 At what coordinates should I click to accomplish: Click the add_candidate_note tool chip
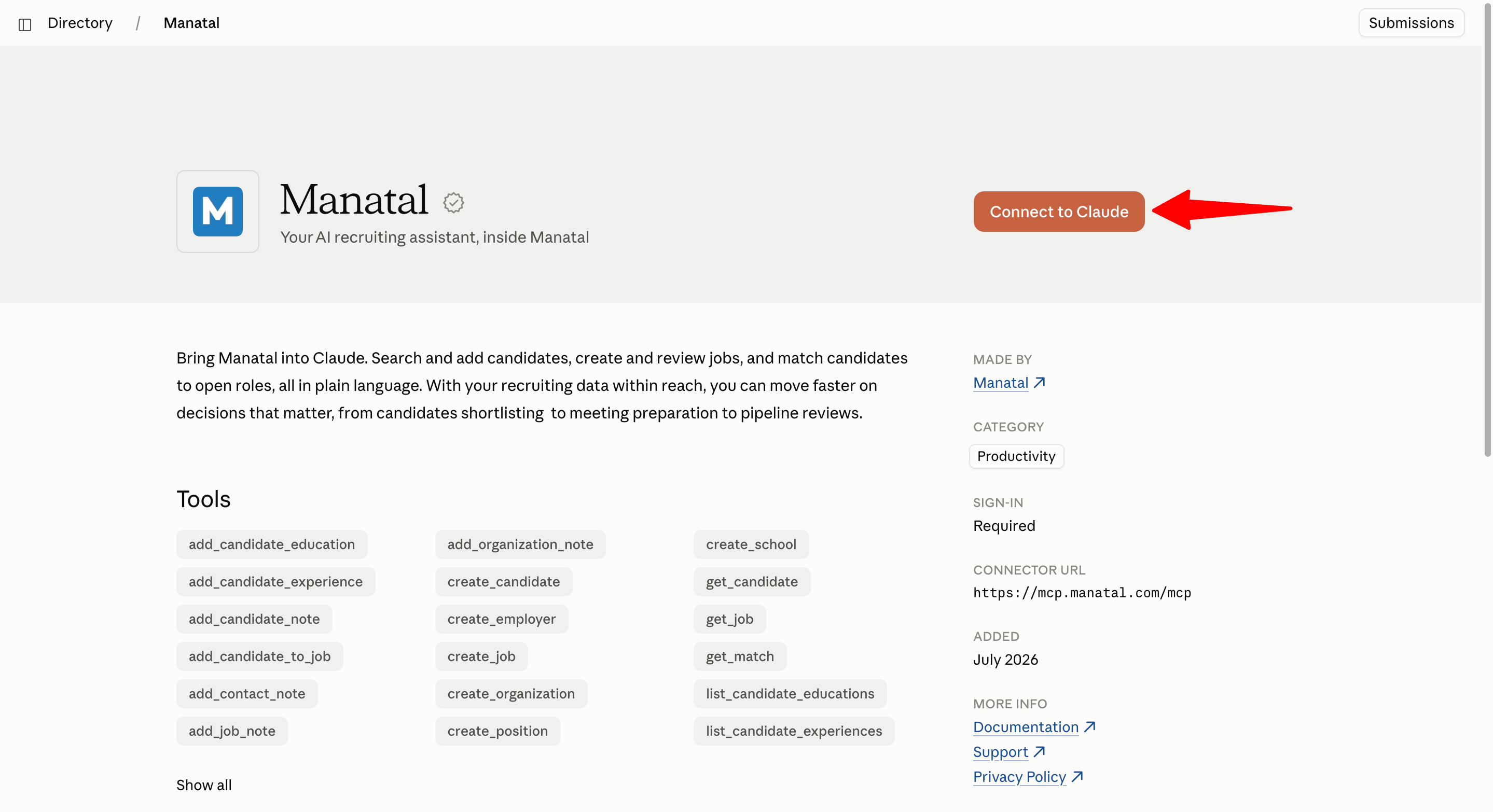click(x=254, y=619)
